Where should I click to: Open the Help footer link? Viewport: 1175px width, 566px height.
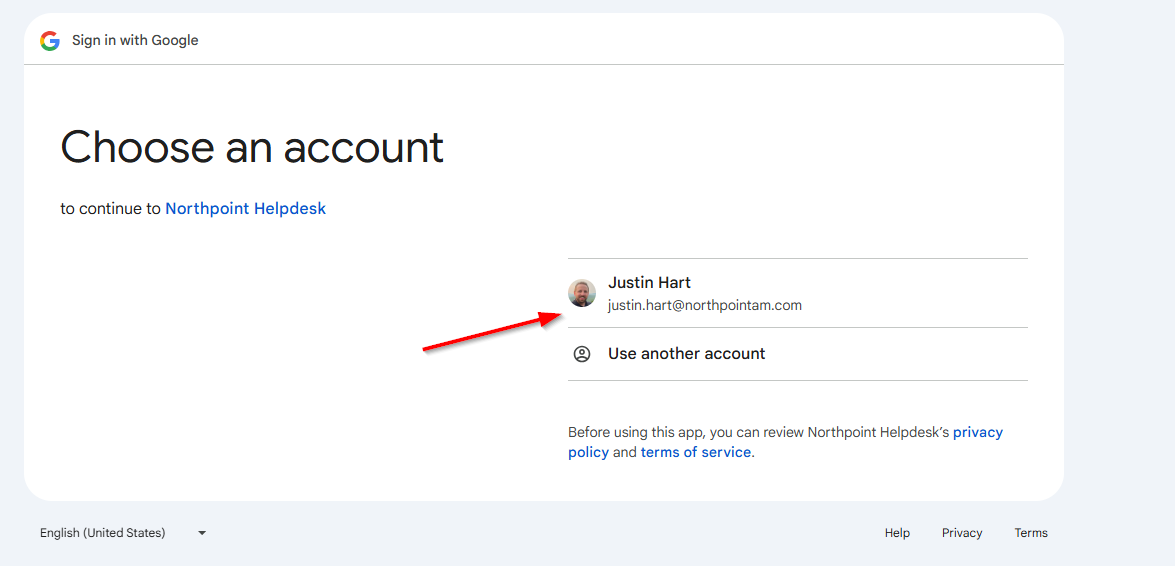click(x=897, y=533)
